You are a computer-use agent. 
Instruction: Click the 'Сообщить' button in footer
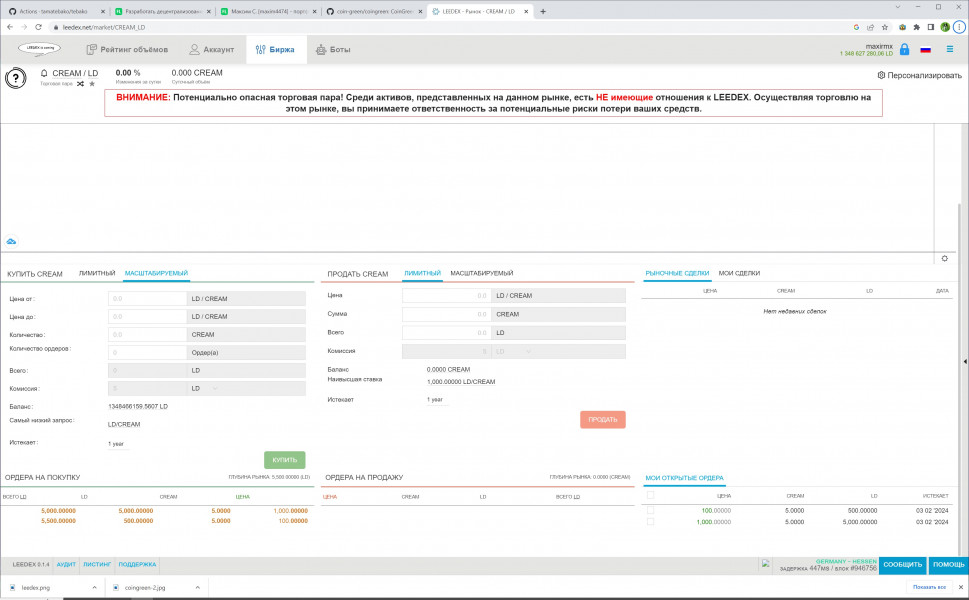coord(902,565)
